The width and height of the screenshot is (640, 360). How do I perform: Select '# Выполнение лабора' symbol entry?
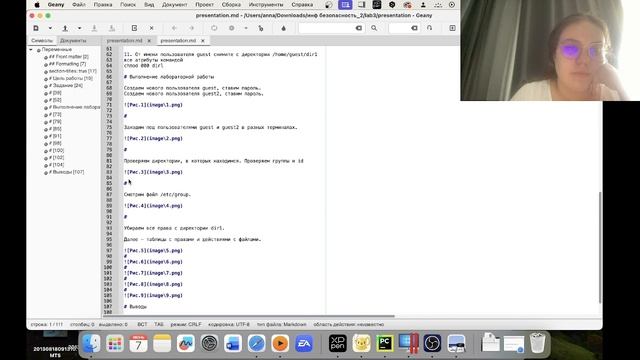tap(74, 107)
